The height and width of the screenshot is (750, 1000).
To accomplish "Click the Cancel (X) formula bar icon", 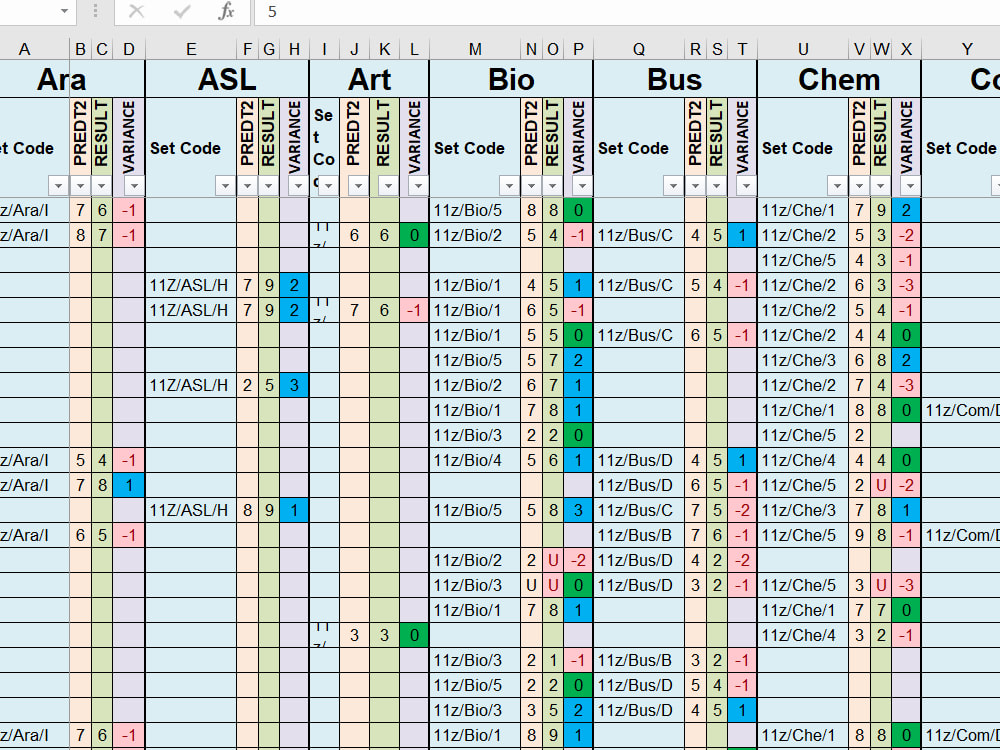I will tap(136, 11).
